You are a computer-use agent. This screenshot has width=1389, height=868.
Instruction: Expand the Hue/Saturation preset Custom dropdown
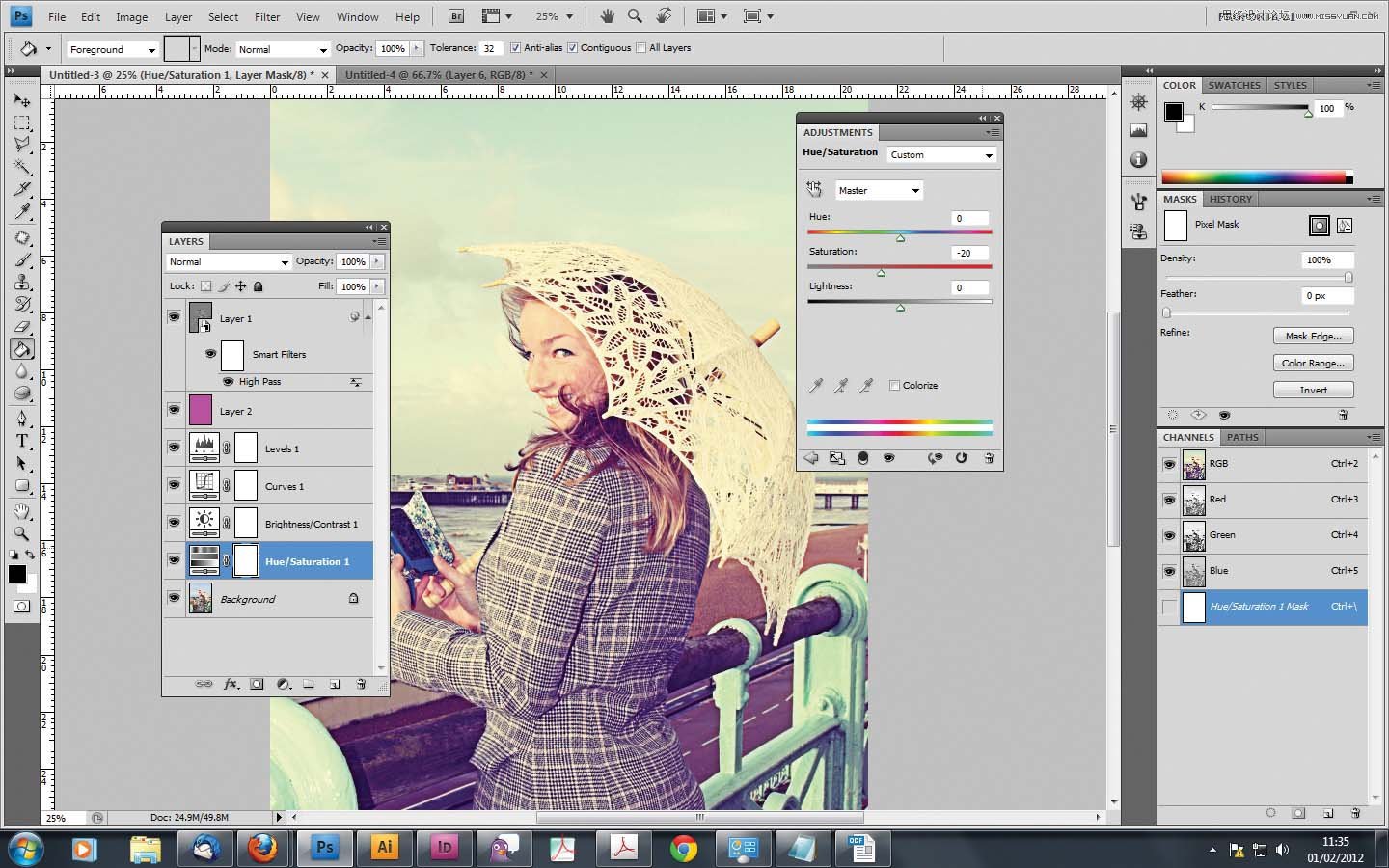click(x=941, y=154)
